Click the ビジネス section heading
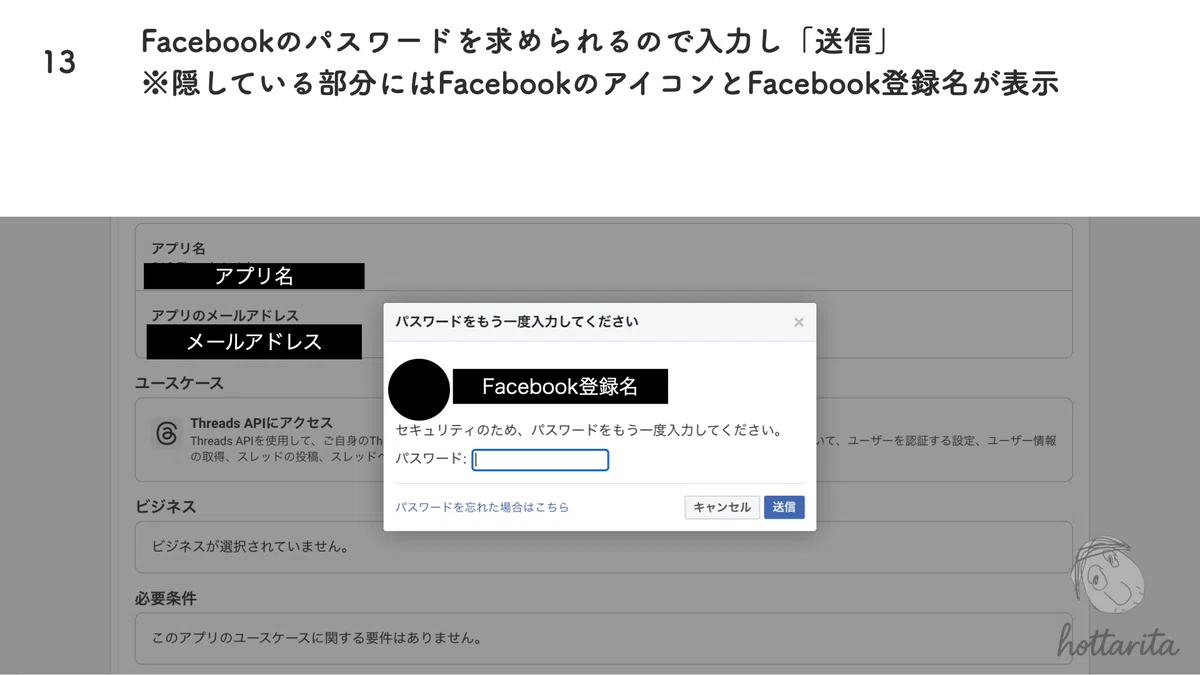The image size is (1200, 675). pyautogui.click(x=165, y=507)
